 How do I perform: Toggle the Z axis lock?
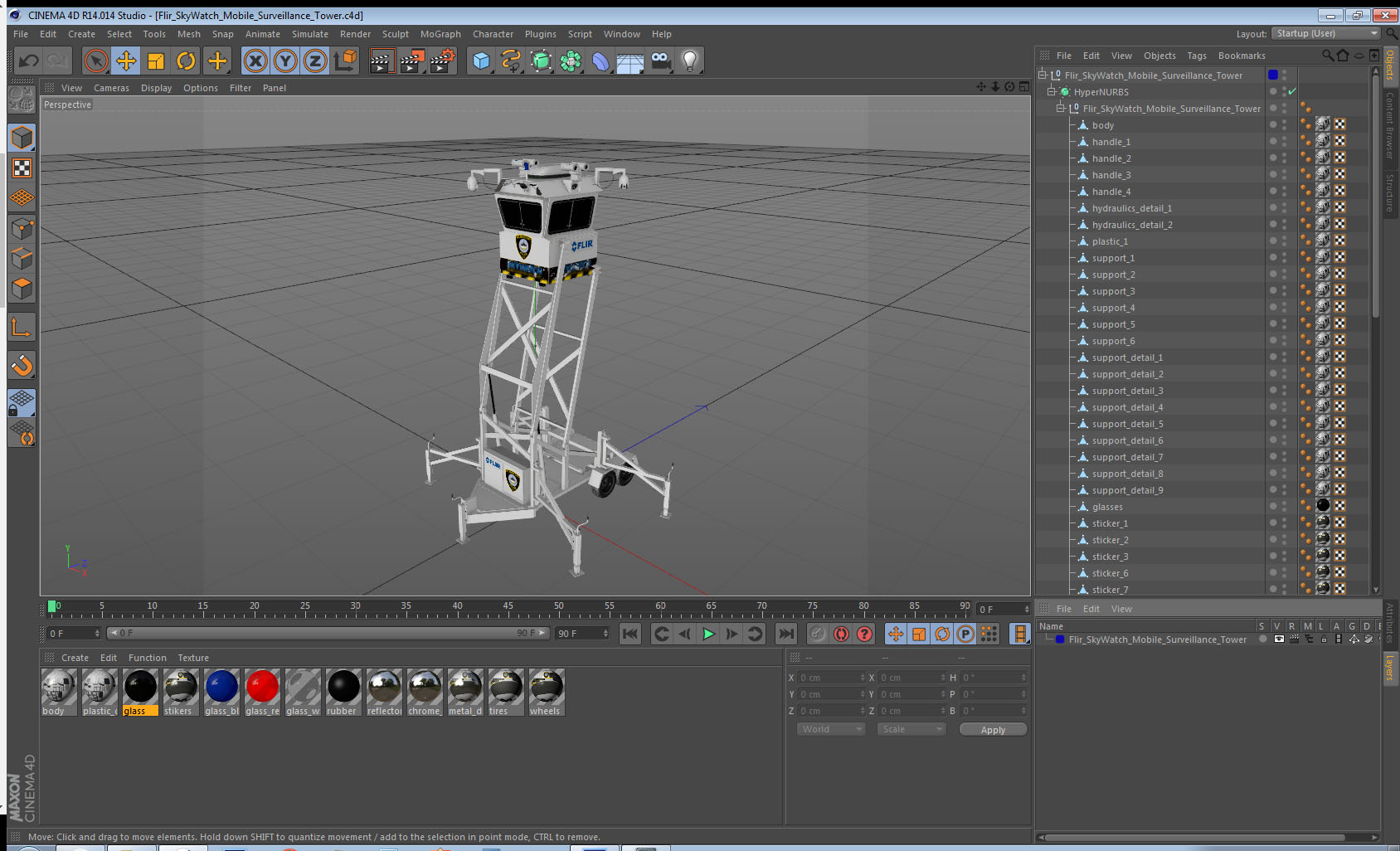[x=315, y=61]
